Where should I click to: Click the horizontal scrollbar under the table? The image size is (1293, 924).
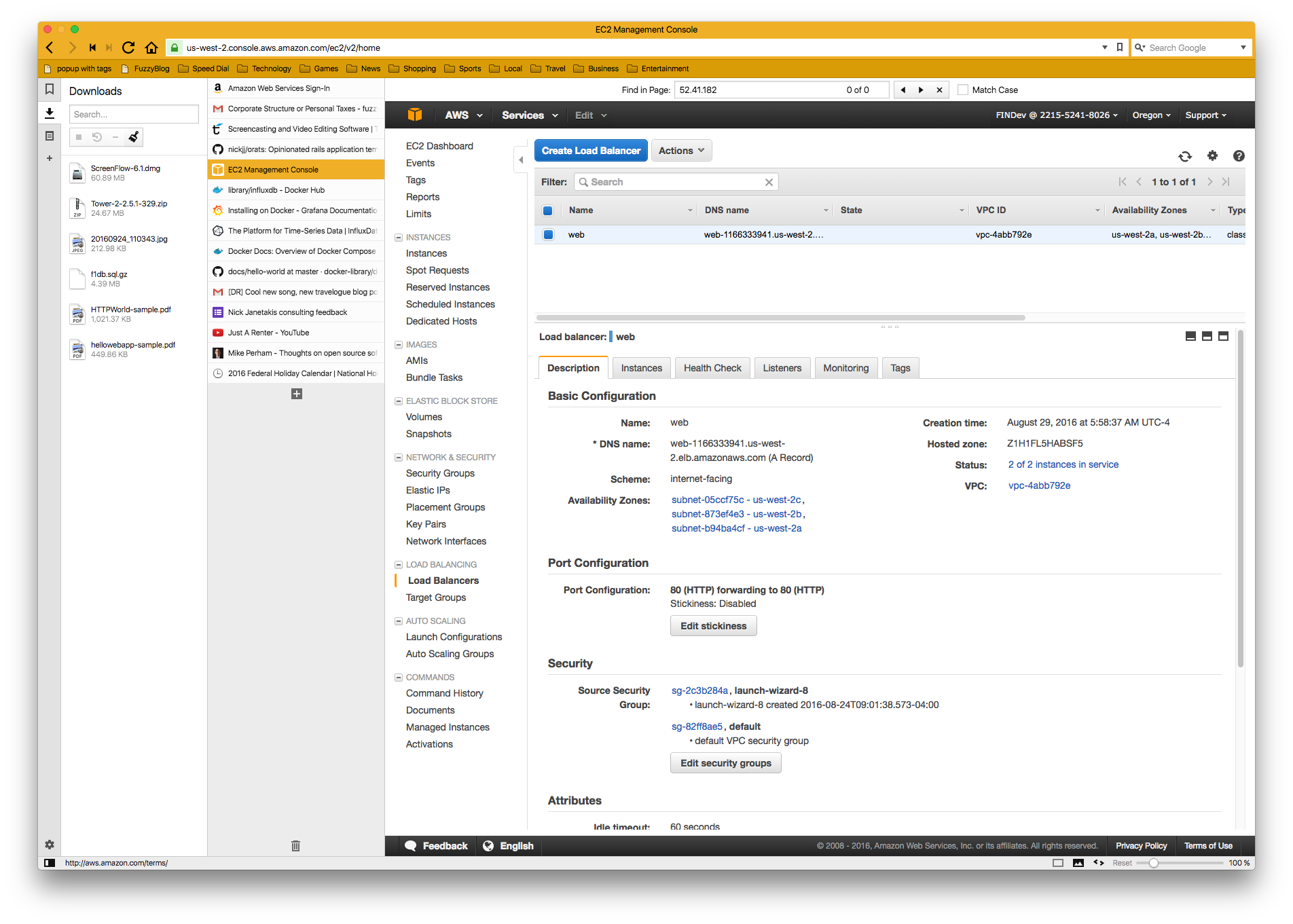[781, 317]
